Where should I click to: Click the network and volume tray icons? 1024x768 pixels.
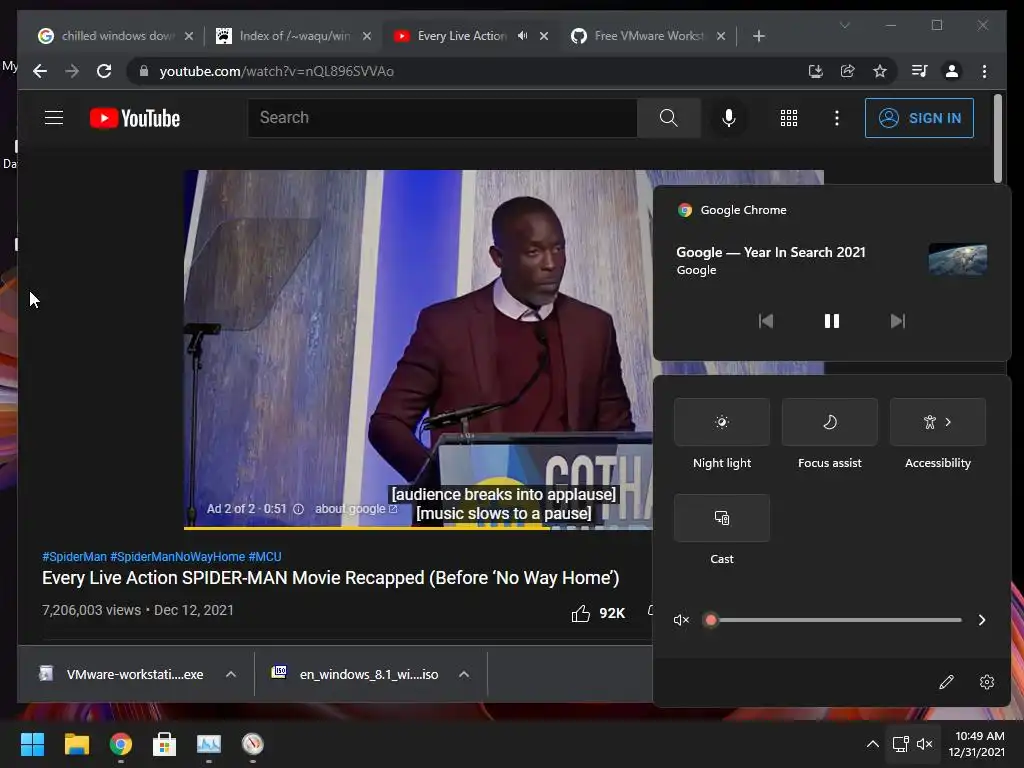912,744
